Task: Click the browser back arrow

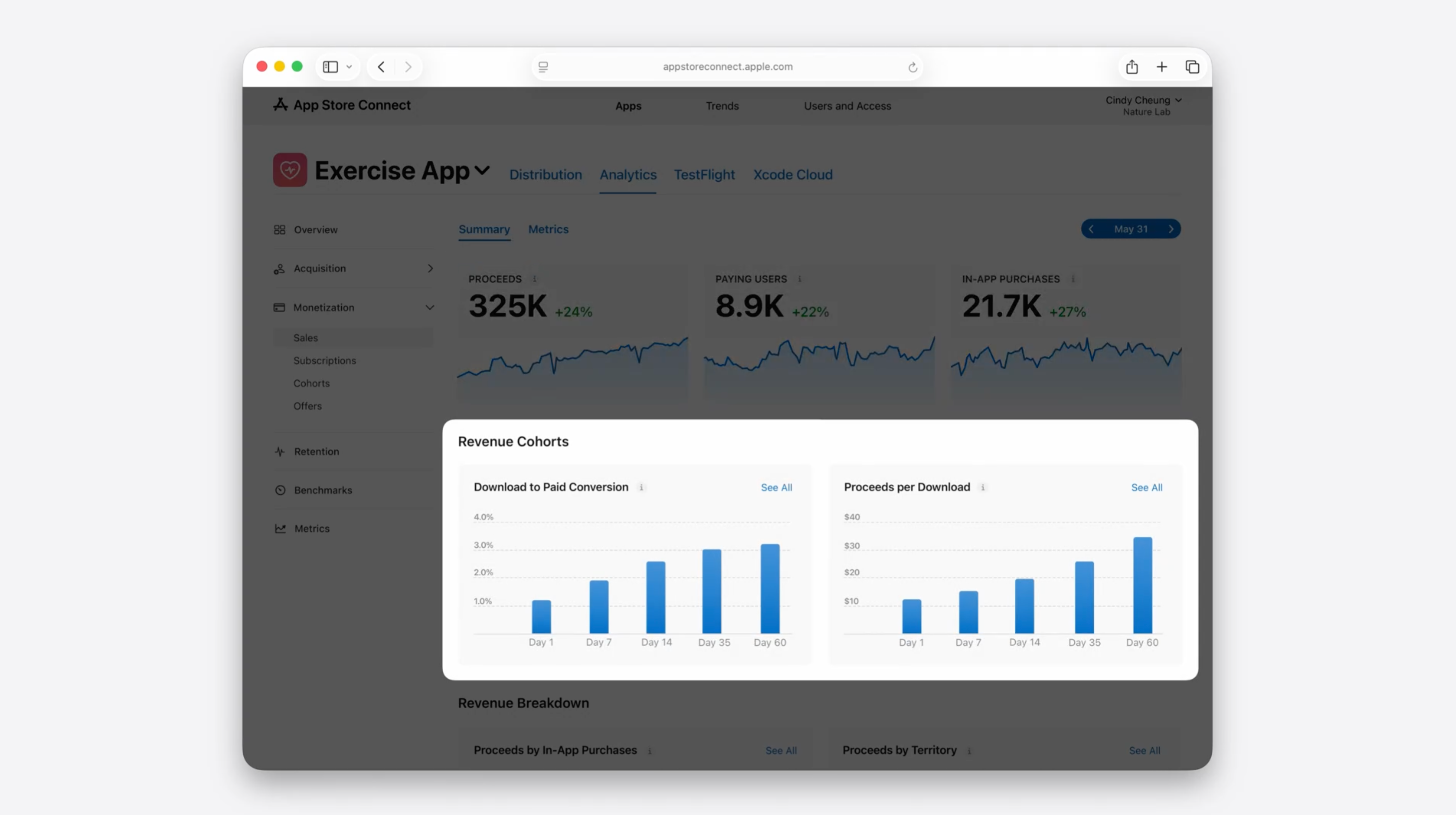Action: point(382,66)
